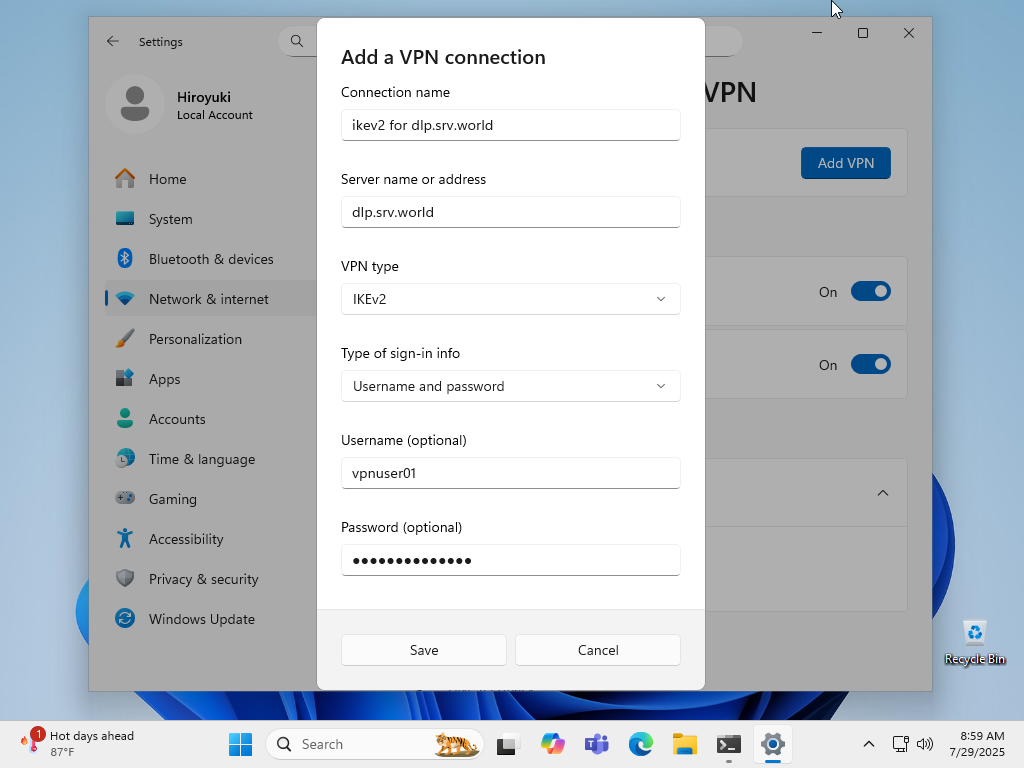Open Terminal from the taskbar
This screenshot has height=768, width=1024.
pos(729,744)
